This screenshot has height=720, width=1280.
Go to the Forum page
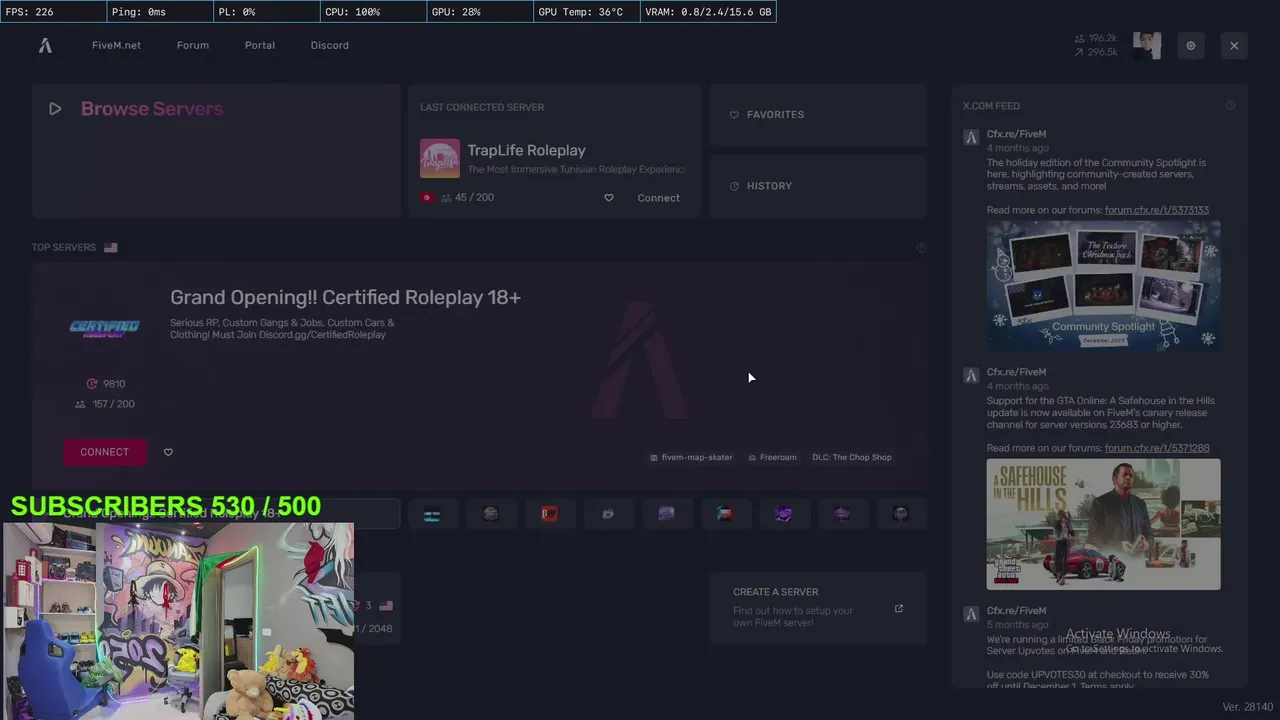click(x=193, y=45)
